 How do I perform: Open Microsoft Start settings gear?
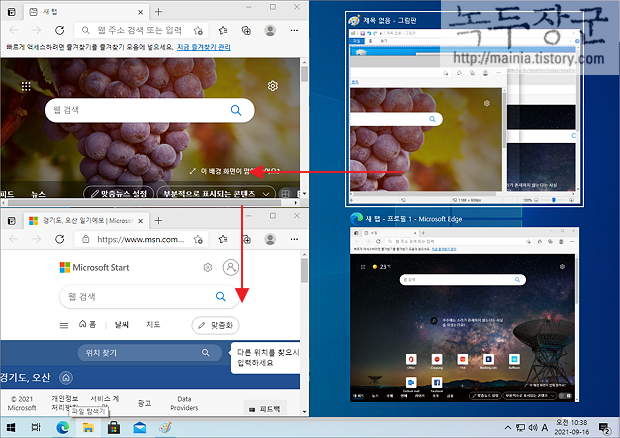[x=208, y=268]
